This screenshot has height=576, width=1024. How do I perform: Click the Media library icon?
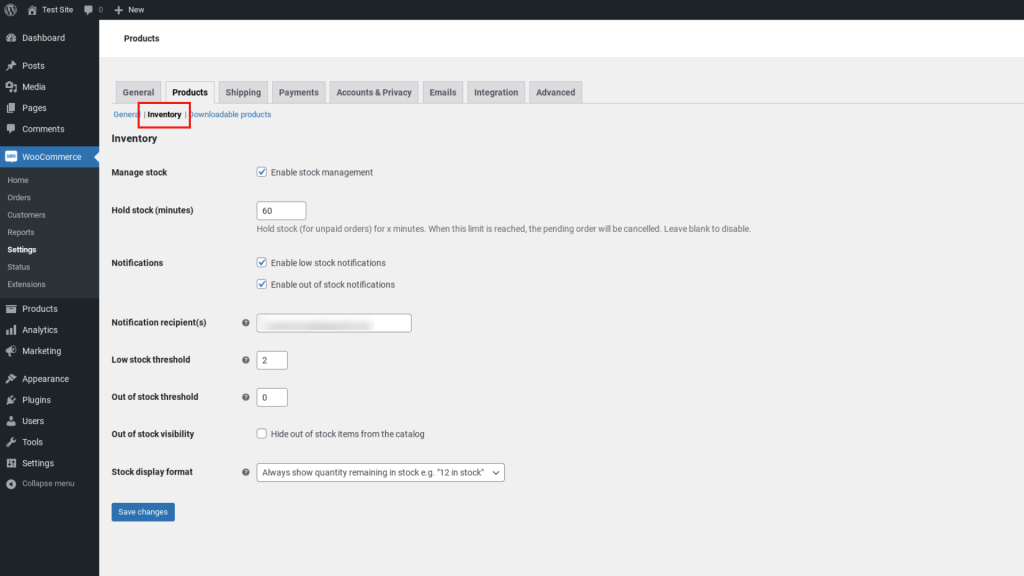click(x=11, y=87)
